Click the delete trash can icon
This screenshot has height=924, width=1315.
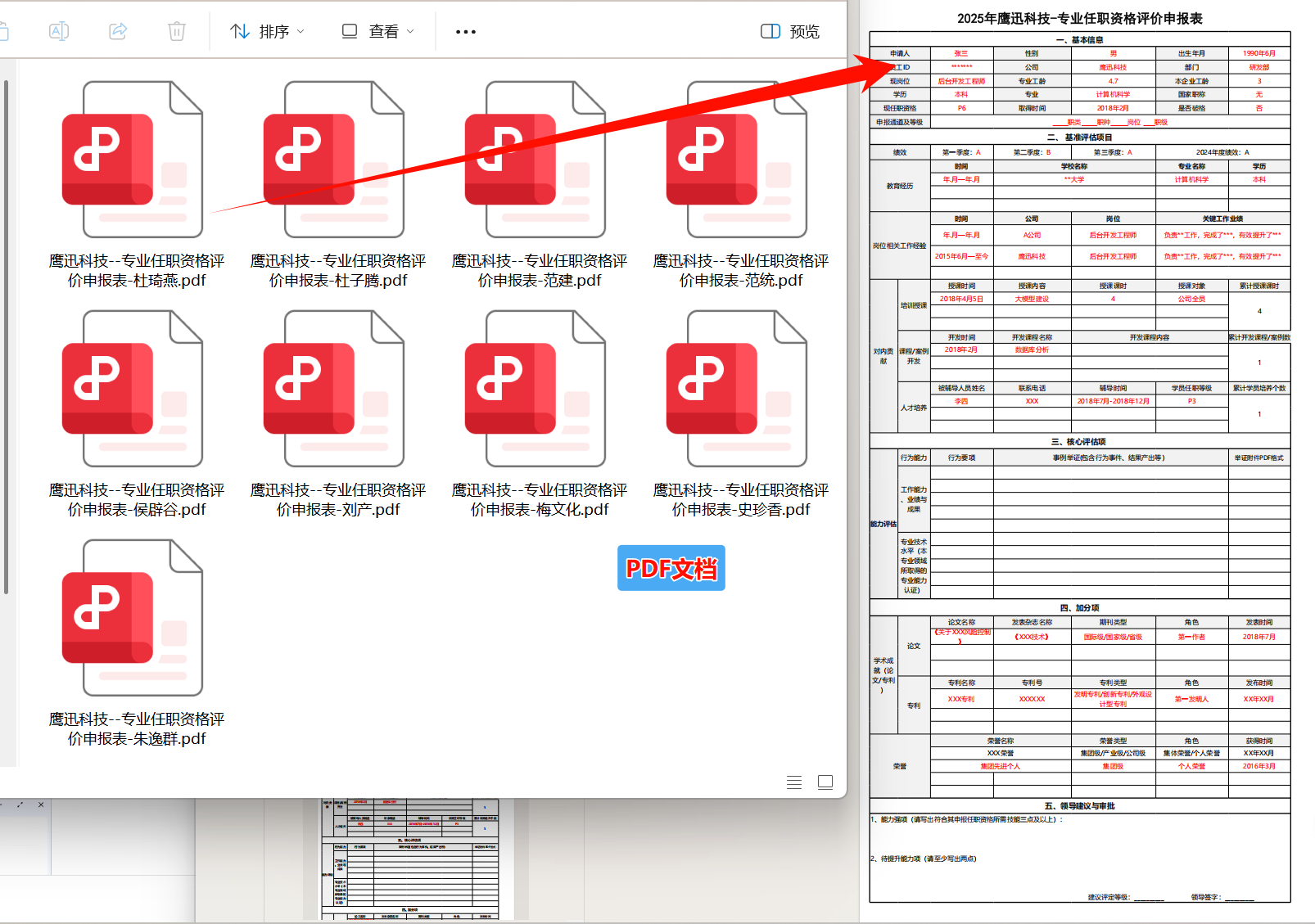177,31
